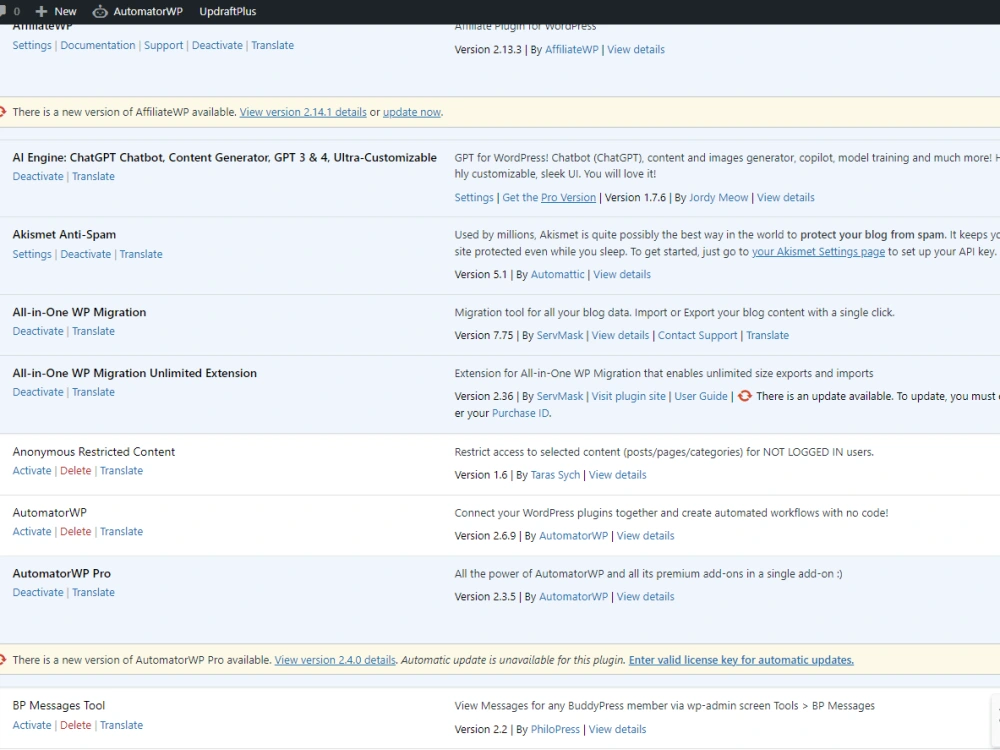View details for All-in-One WP Migration
The width and height of the screenshot is (1000, 750).
point(620,335)
